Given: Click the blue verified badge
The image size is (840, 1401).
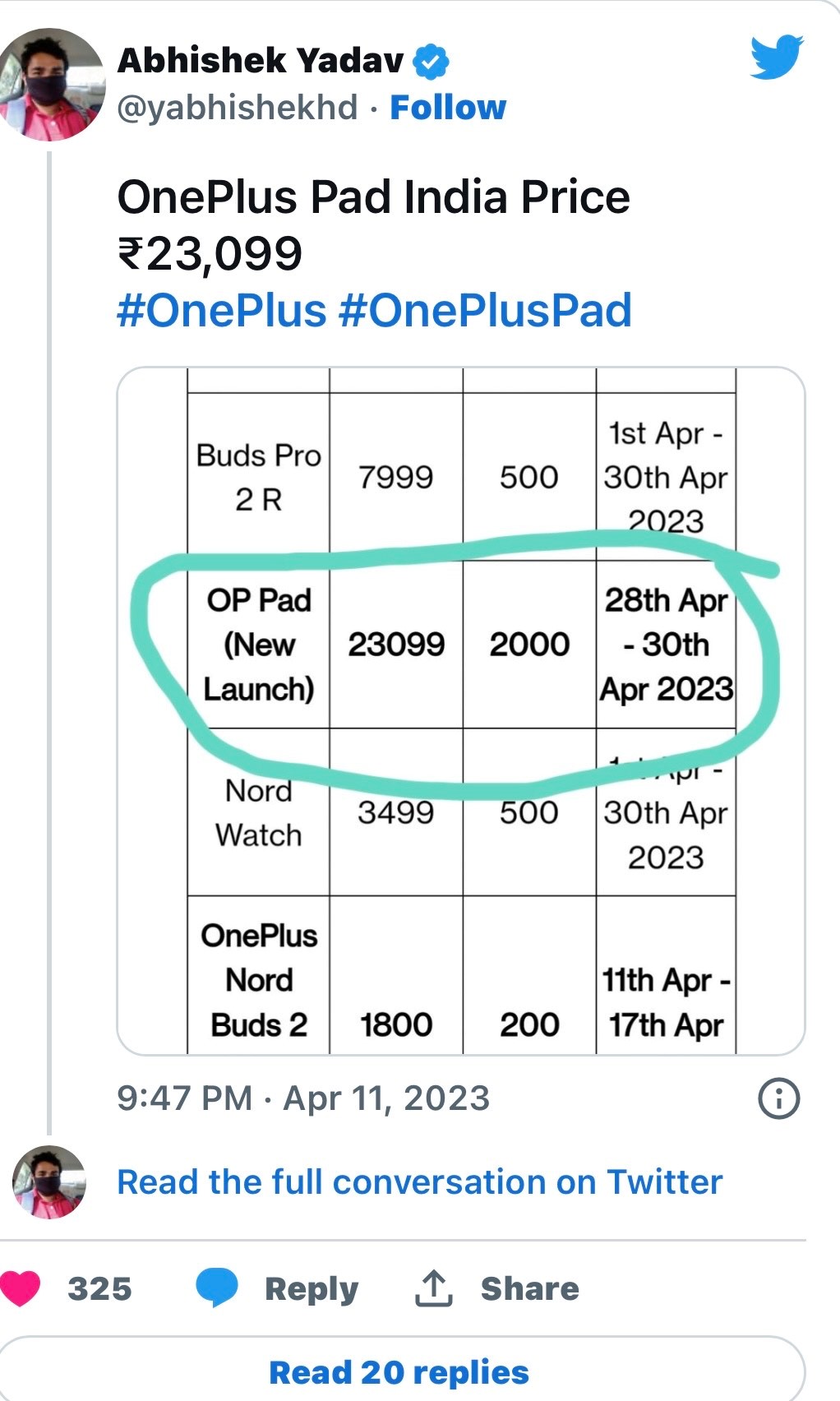Looking at the screenshot, I should pyautogui.click(x=431, y=61).
